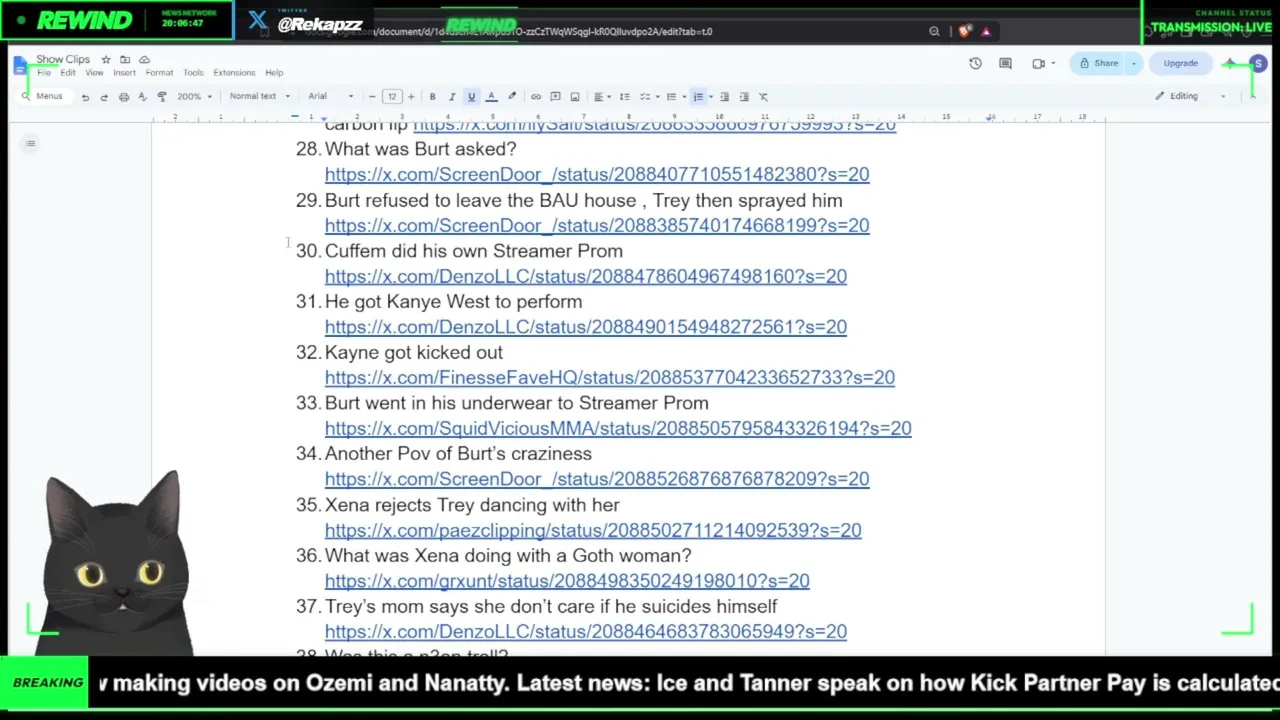Open the Arial font dropdown
Screen dimensions: 1280x720
330,97
